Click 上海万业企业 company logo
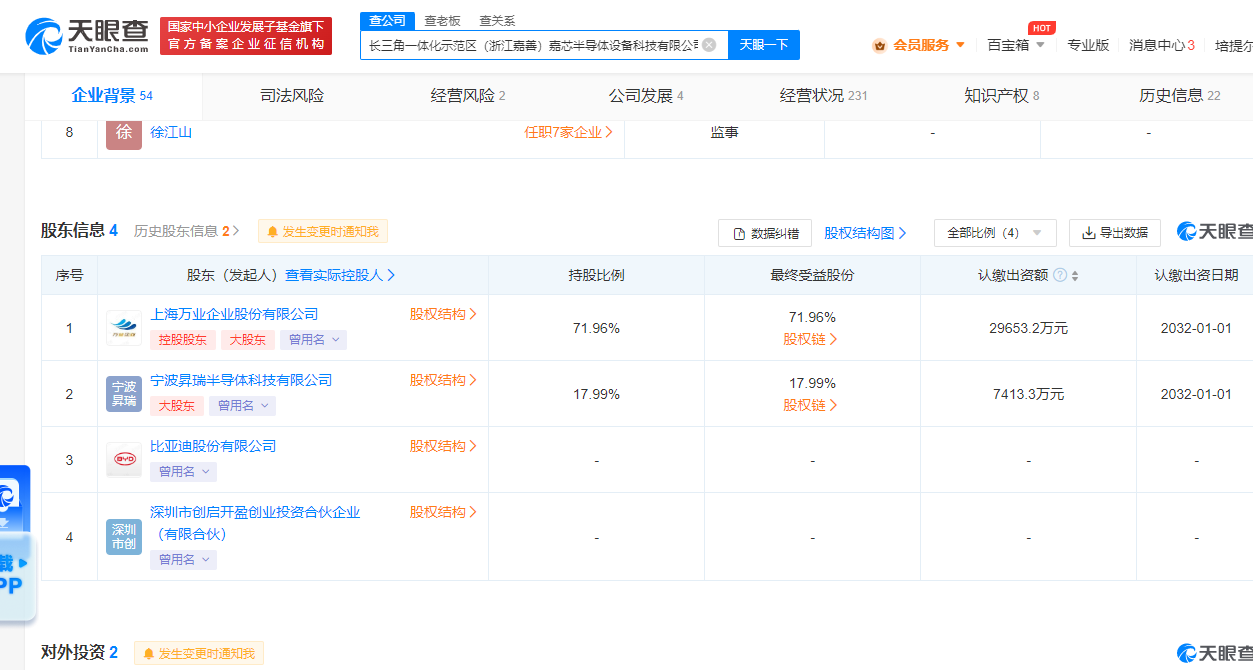Image resolution: width=1253 pixels, height=670 pixels. click(124, 328)
